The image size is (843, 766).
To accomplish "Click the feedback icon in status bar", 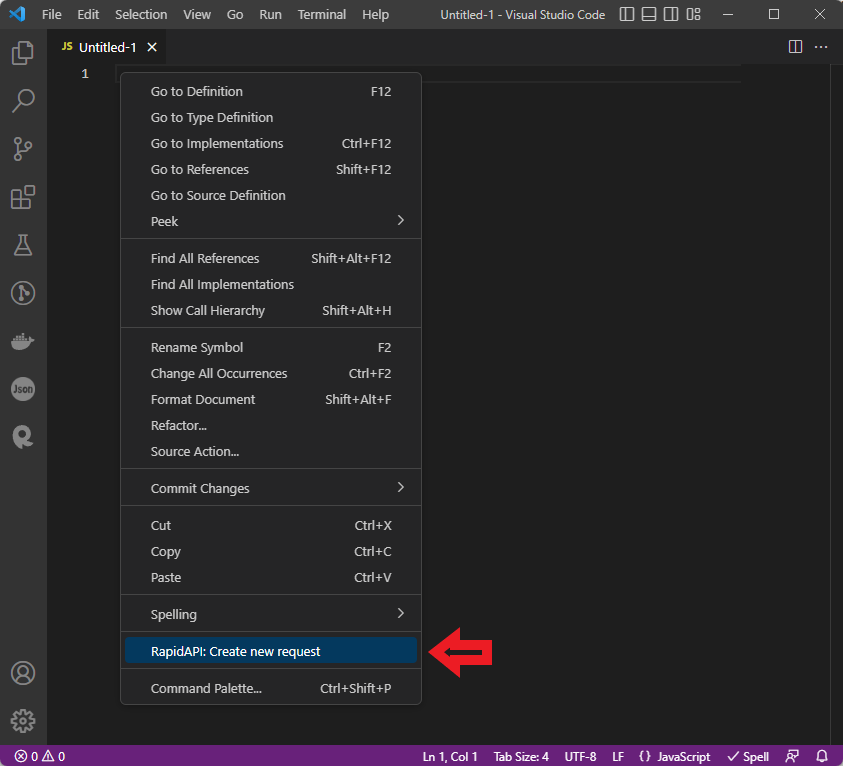I will tap(792, 756).
